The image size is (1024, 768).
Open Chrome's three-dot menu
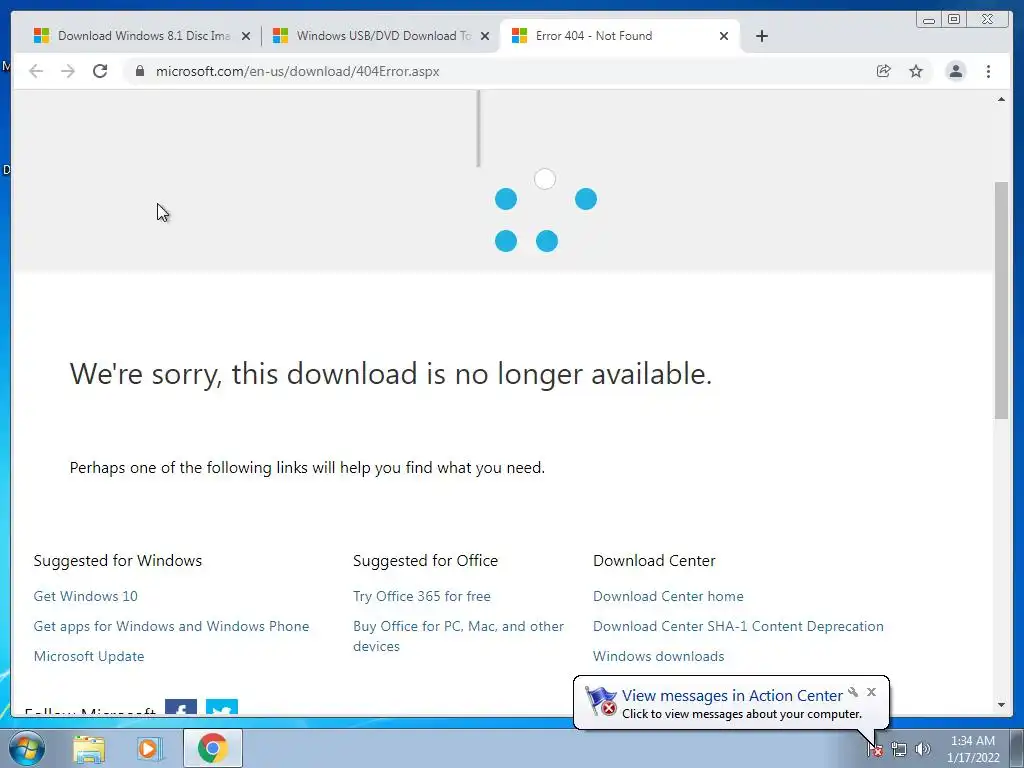pyautogui.click(x=988, y=71)
